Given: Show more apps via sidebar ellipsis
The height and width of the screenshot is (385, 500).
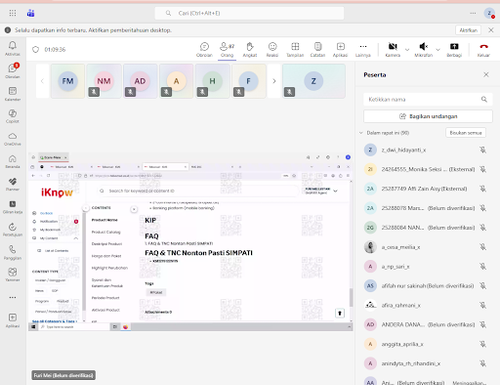Looking at the screenshot, I should click(12, 297).
